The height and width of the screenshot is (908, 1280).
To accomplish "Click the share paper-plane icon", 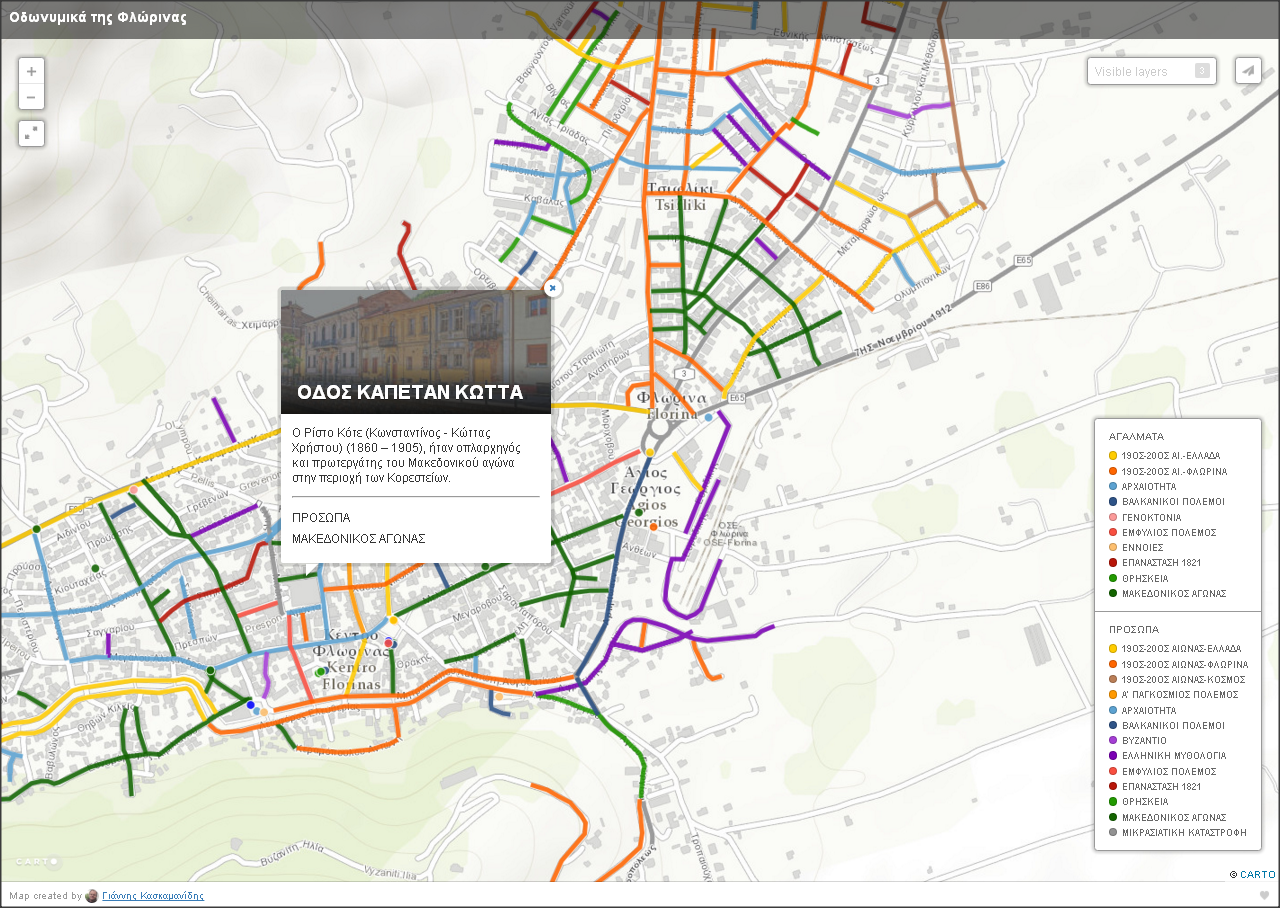I will coord(1247,71).
